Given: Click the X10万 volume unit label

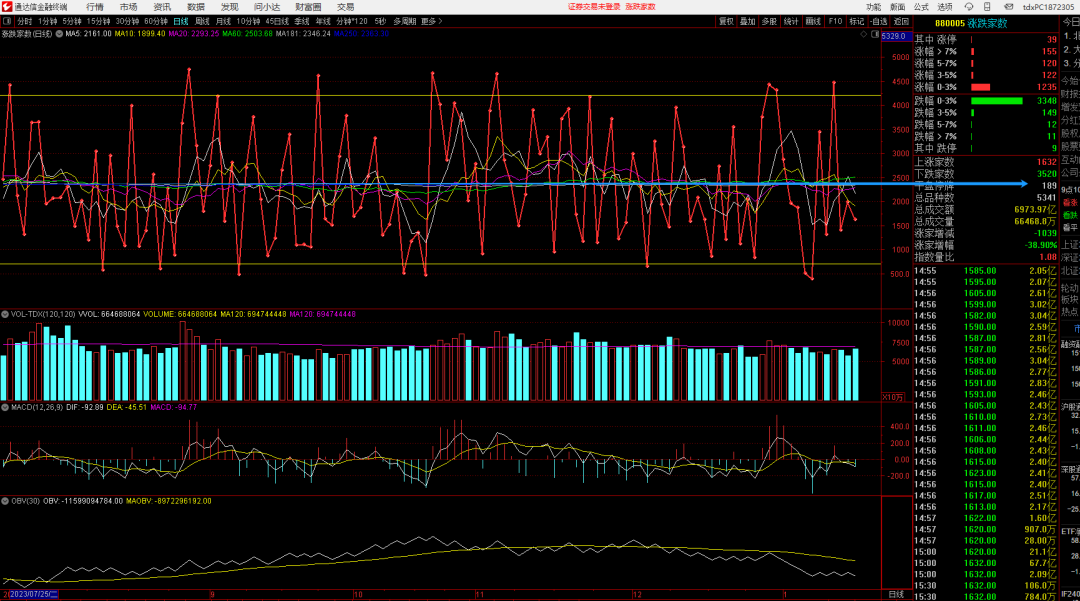Looking at the screenshot, I should click(893, 397).
